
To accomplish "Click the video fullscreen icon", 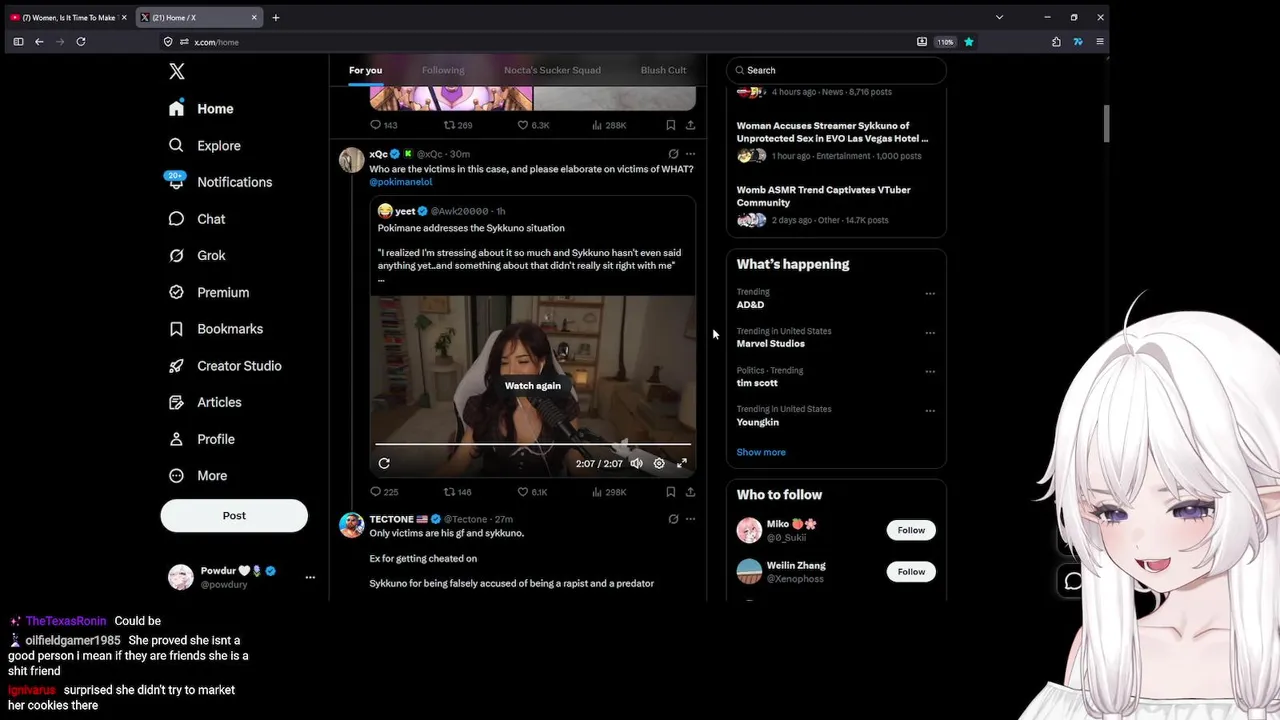I will point(682,463).
